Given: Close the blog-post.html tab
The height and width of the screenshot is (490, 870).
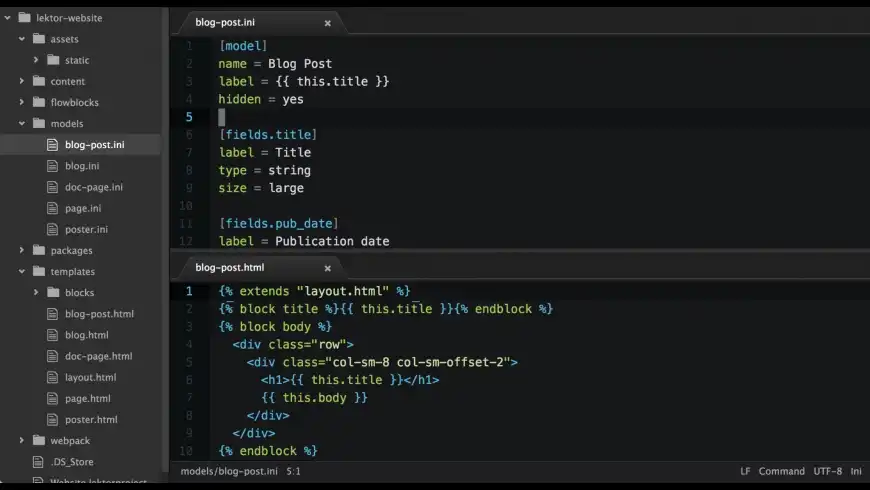Looking at the screenshot, I should (327, 269).
